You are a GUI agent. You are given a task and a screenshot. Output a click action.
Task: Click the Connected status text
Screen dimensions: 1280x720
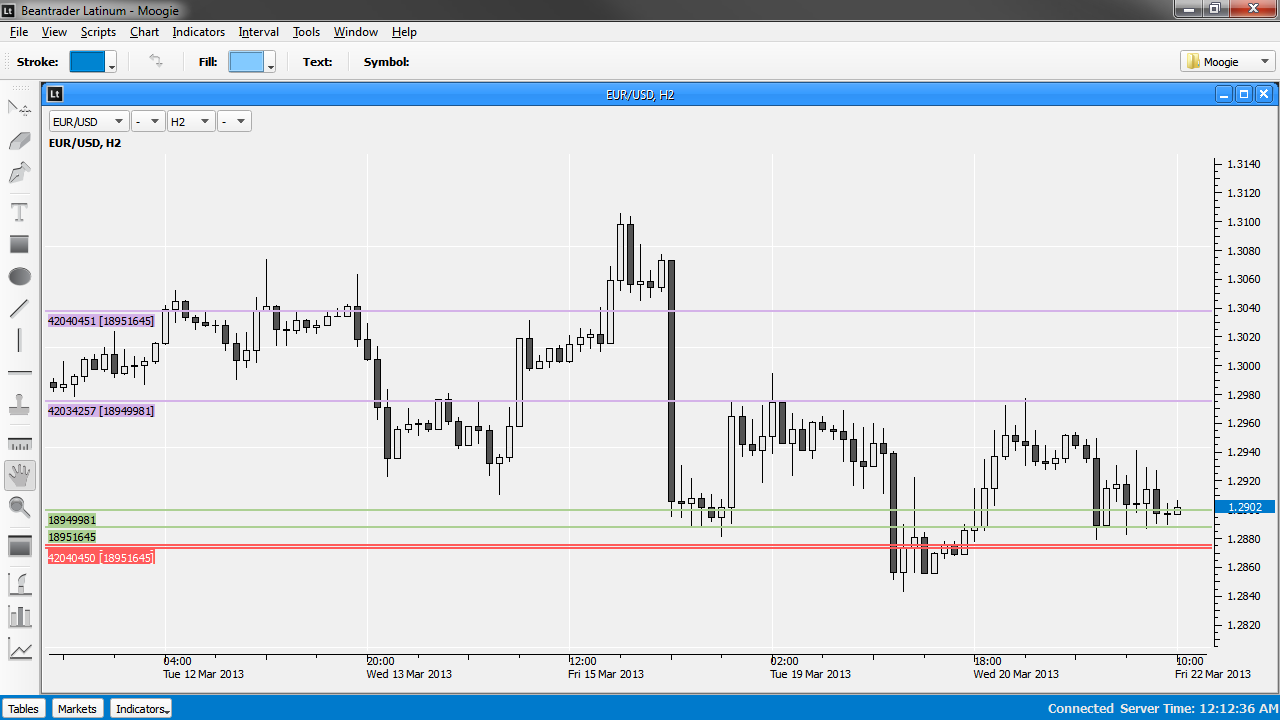(x=1081, y=708)
